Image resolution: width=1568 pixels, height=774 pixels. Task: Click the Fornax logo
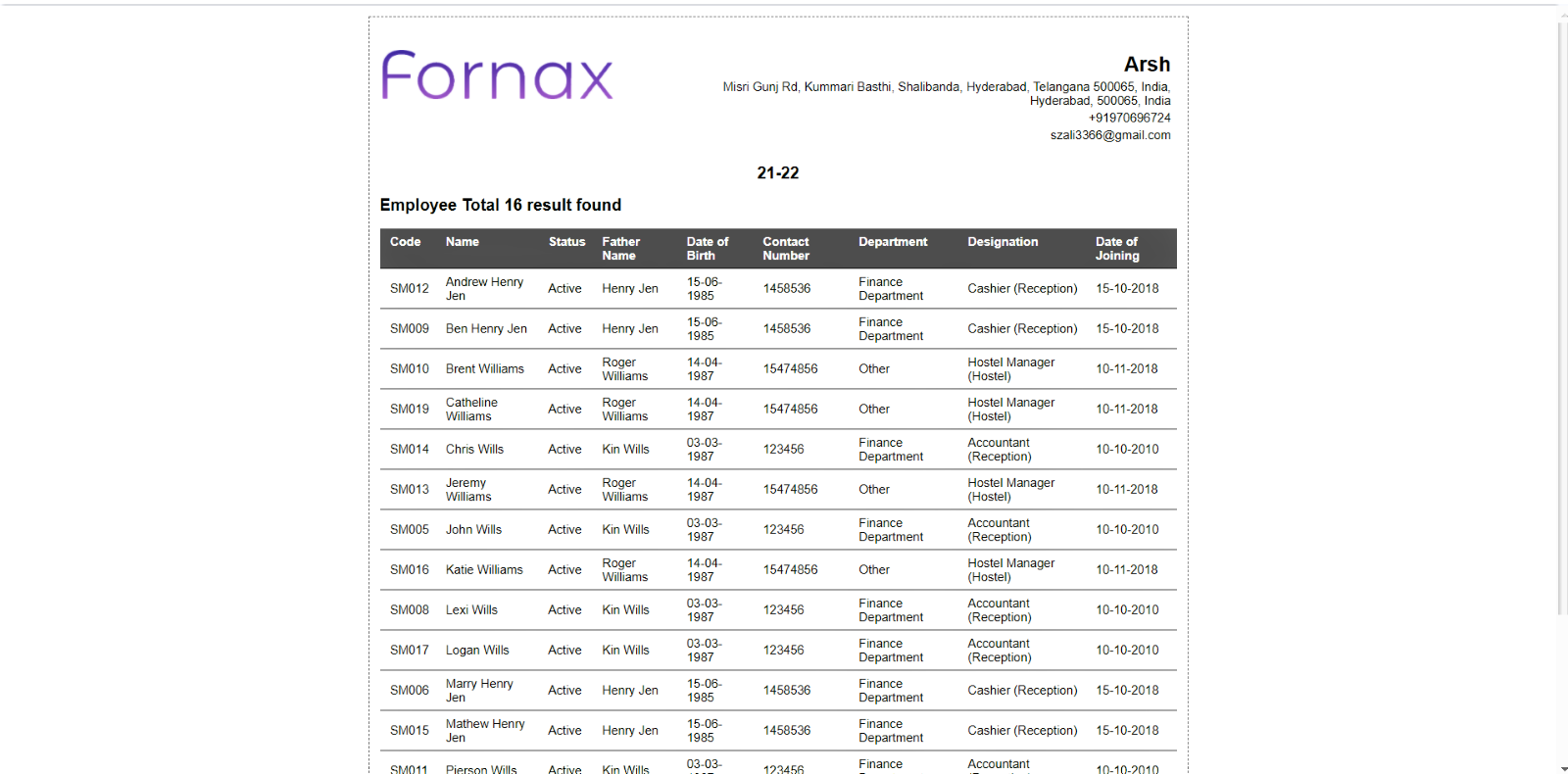[x=497, y=75]
